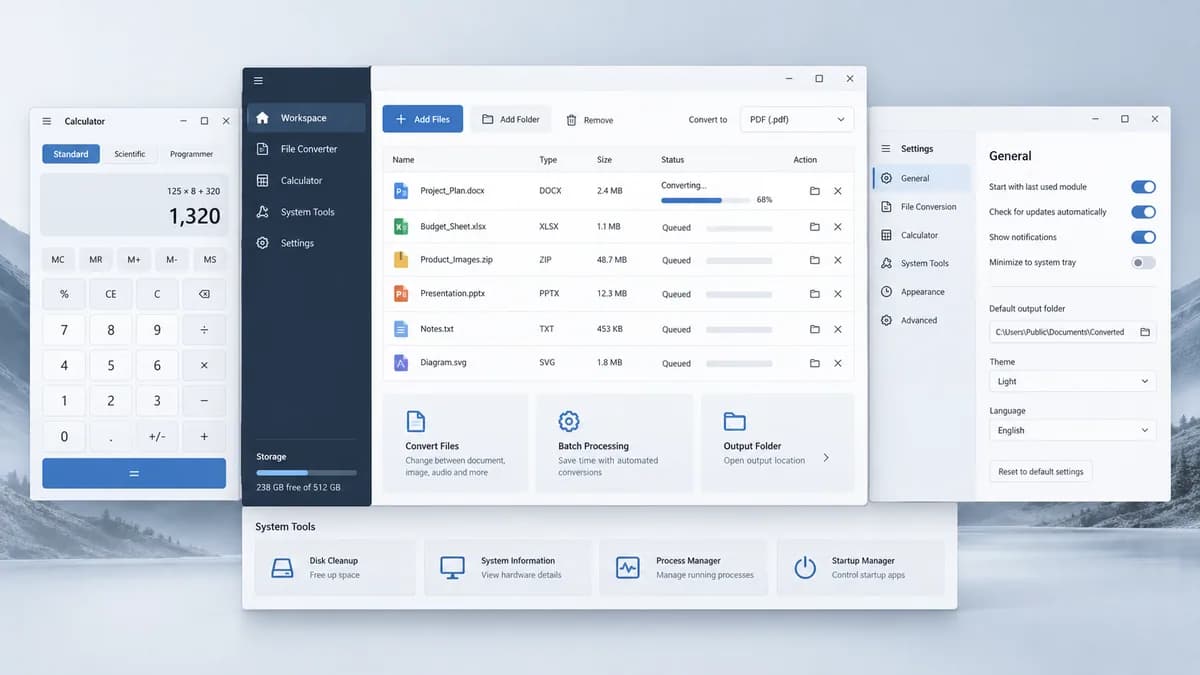Click the divide key in Calculator
Image resolution: width=1200 pixels, height=675 pixels.
tap(204, 330)
